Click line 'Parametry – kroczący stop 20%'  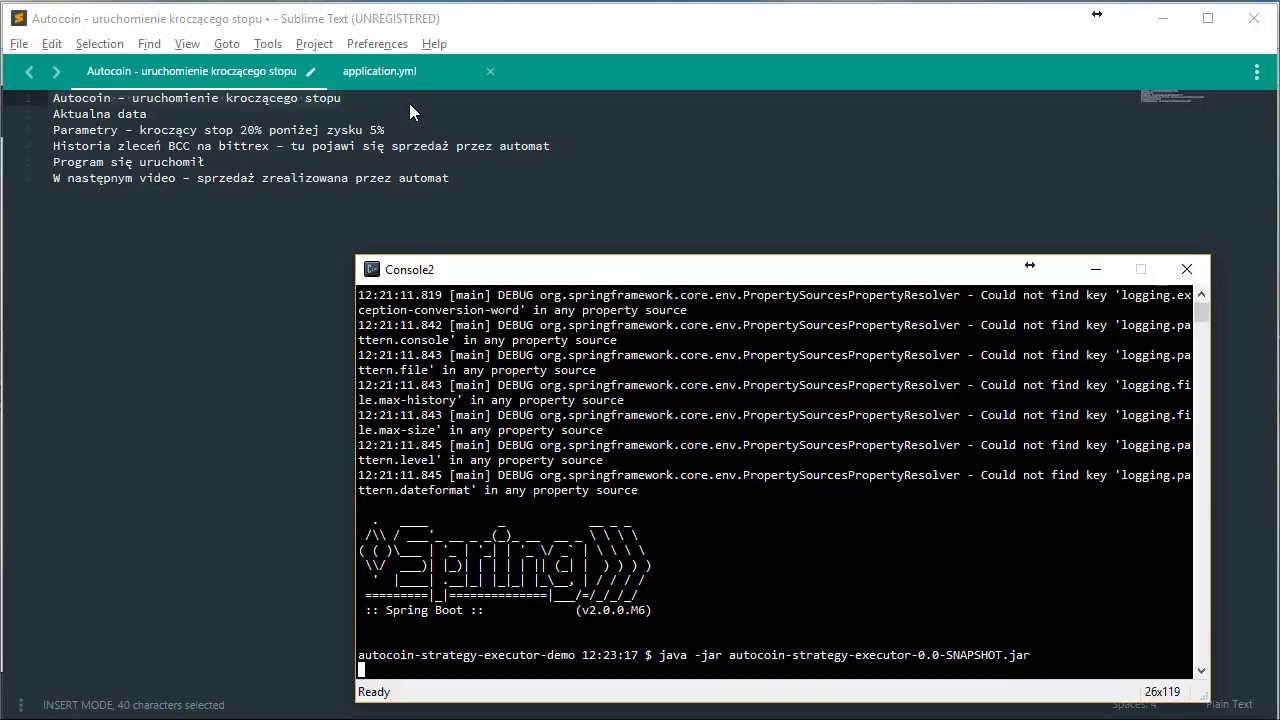[218, 130]
